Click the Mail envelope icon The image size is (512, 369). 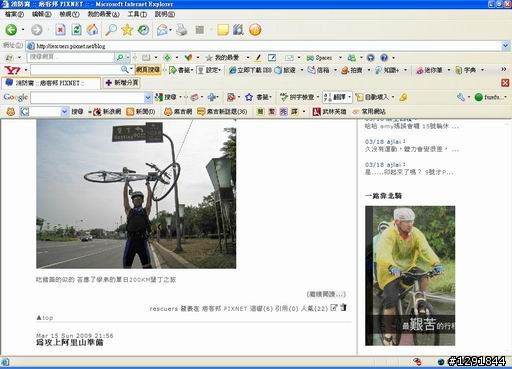(x=162, y=30)
